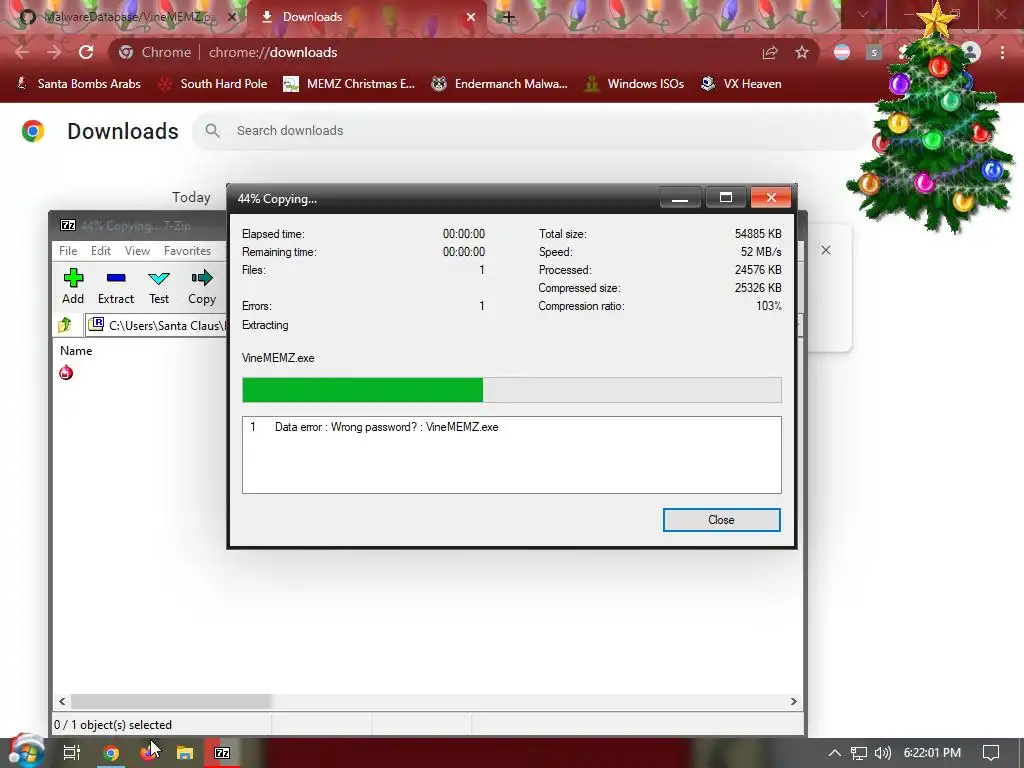Image resolution: width=1024 pixels, height=768 pixels.
Task: Click the up-folder icon in 7-Zip
Action: coord(65,325)
